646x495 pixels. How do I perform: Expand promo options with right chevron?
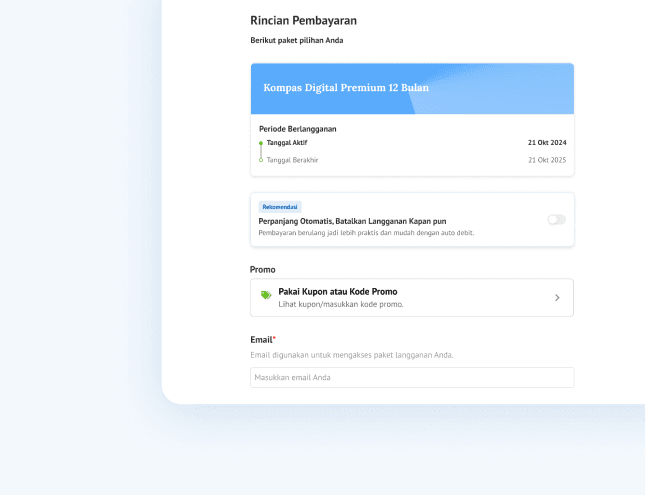click(557, 298)
